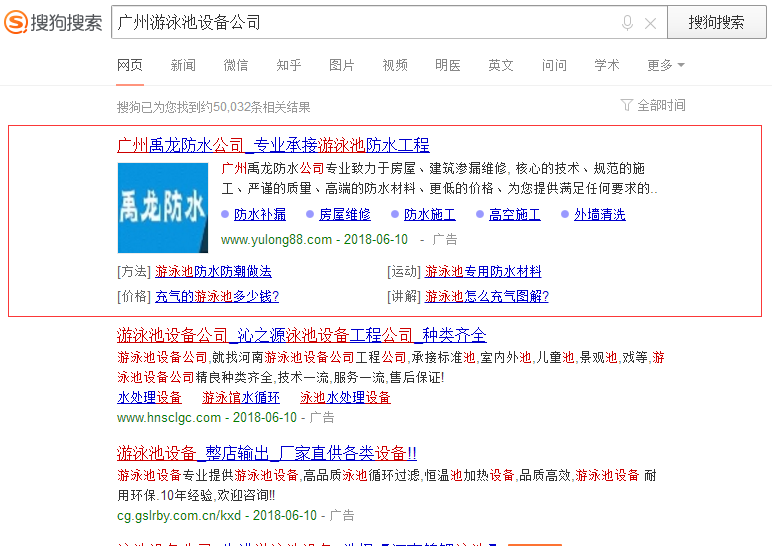The height and width of the screenshot is (546, 772).
Task: Open the 知乎 tab
Action: pos(289,65)
